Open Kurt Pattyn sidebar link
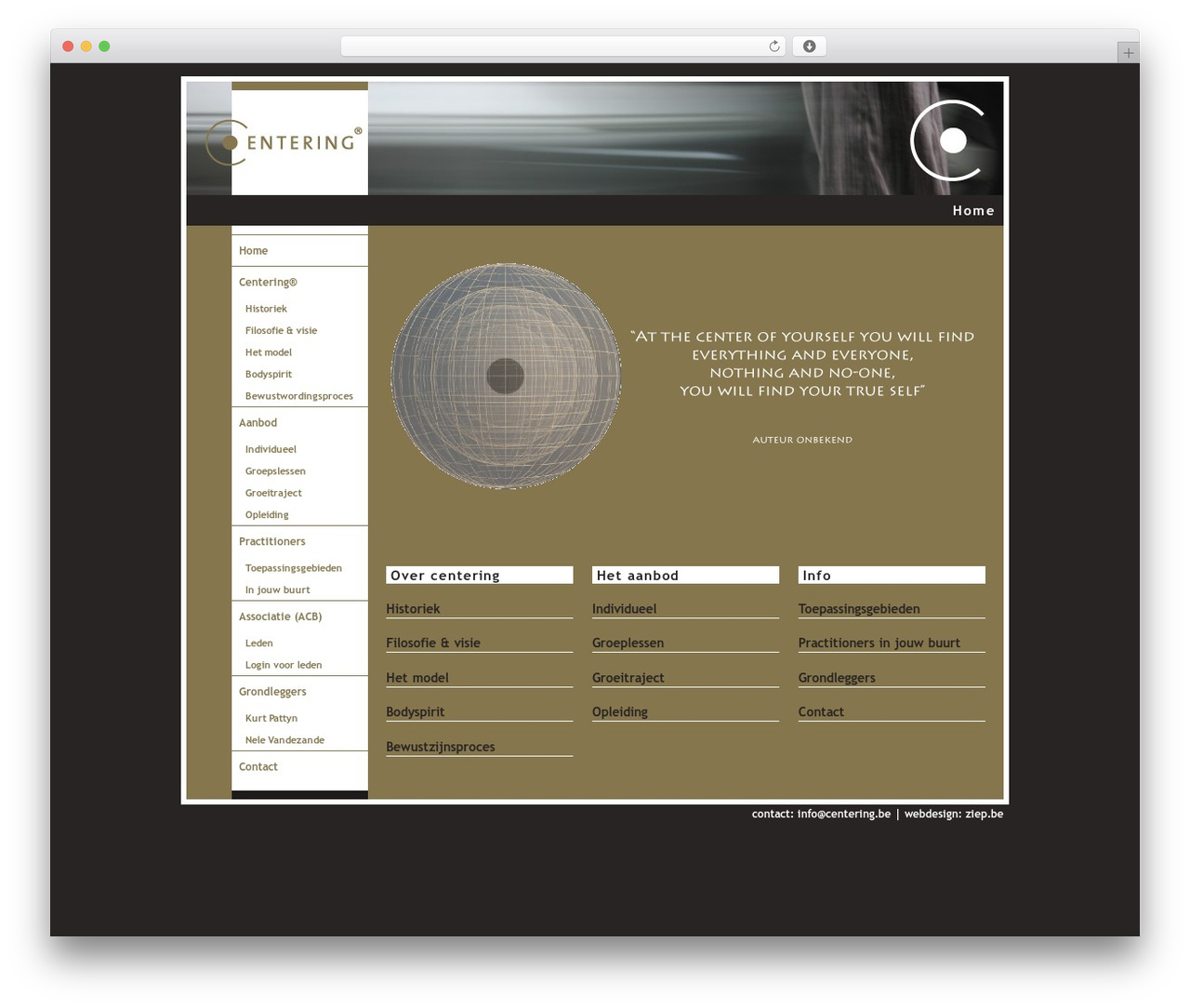This screenshot has height=1008, width=1190. pos(271,719)
